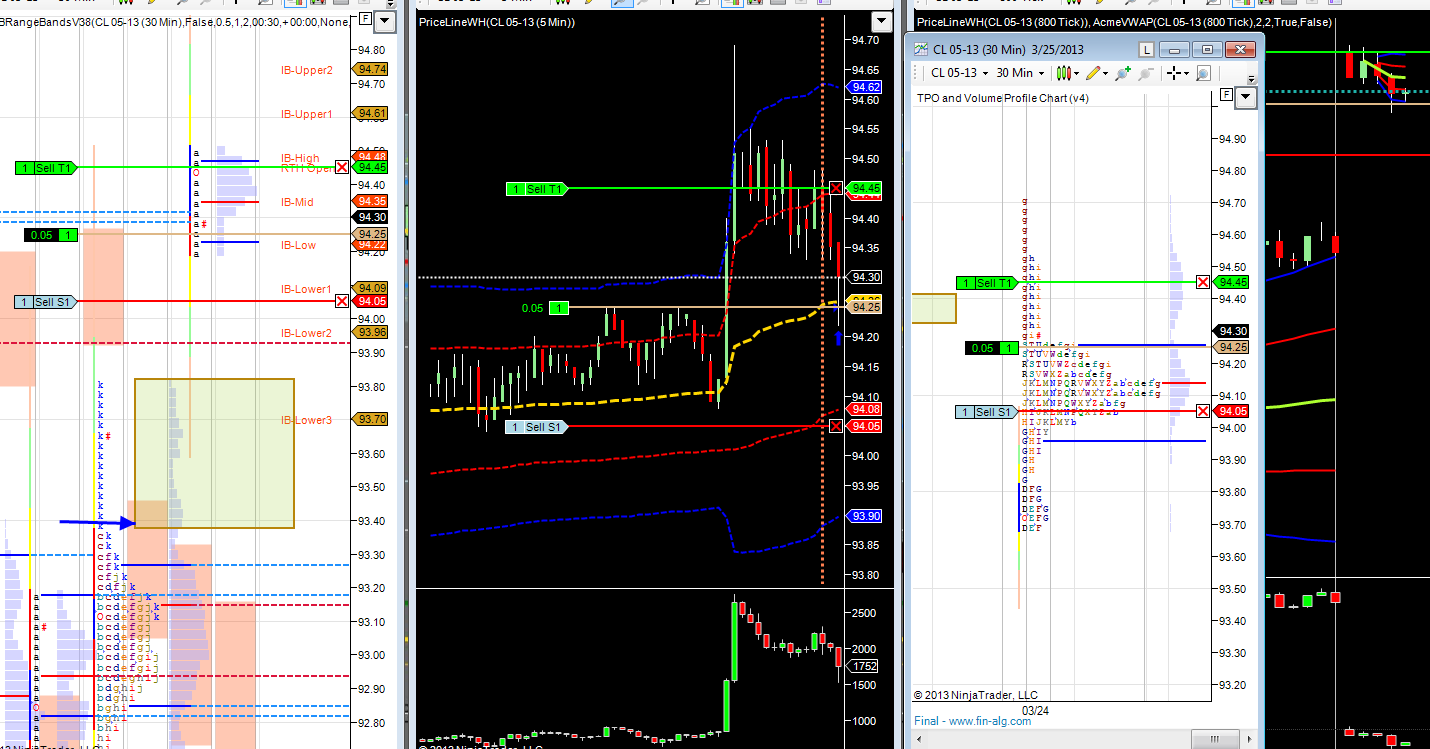Click the 94.62 price marker on the 5 Min chart
Viewport: 1430px width, 749px height.
coord(864,87)
